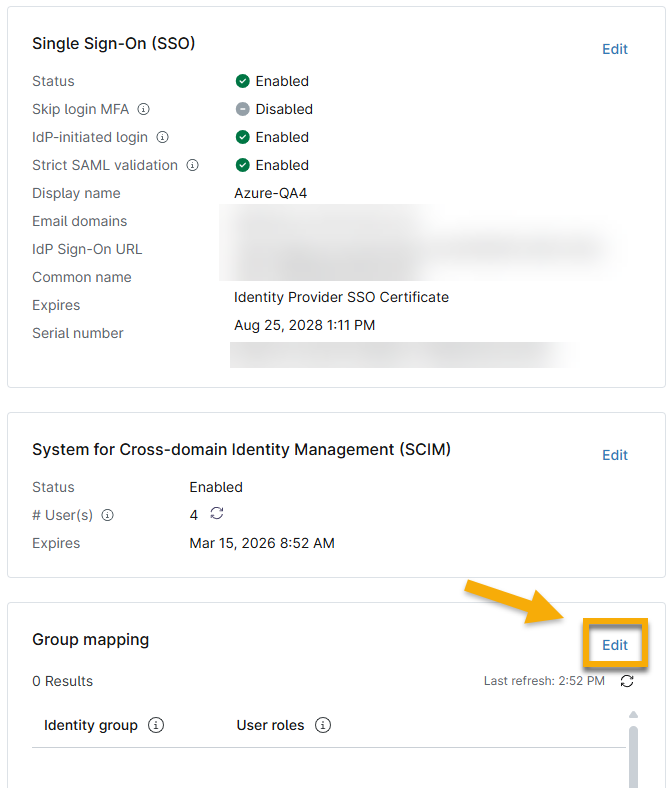Click Enabled check icon for IdP-initiated login
Viewport: 671px width, 788px height.
tap(242, 137)
